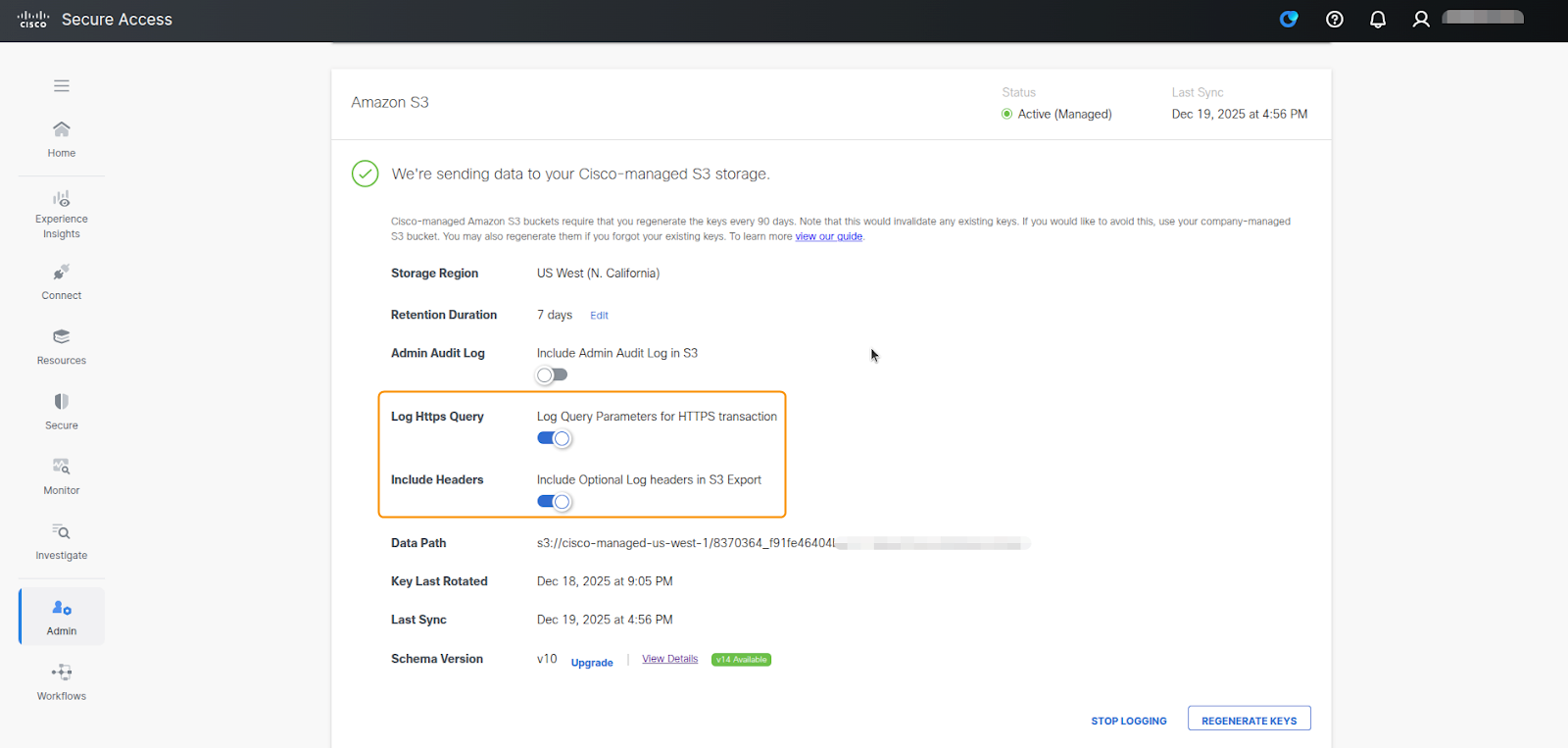The width and height of the screenshot is (1568, 748).
Task: Select the Admin menu item
Action: (x=62, y=617)
